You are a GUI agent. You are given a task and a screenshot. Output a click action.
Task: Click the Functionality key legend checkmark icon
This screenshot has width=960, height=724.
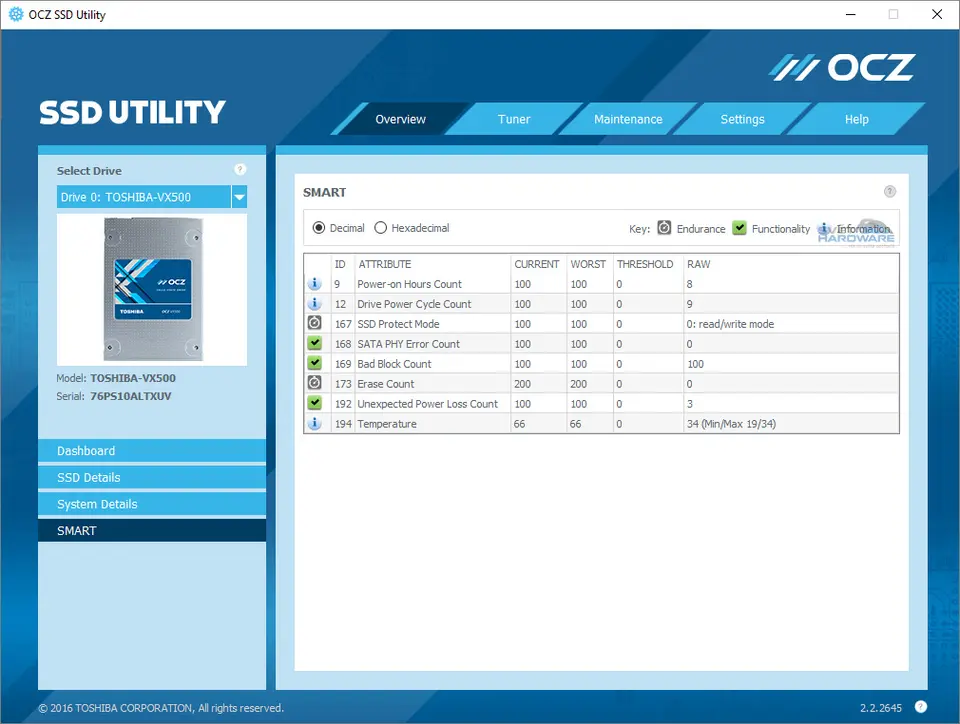pyautogui.click(x=740, y=228)
